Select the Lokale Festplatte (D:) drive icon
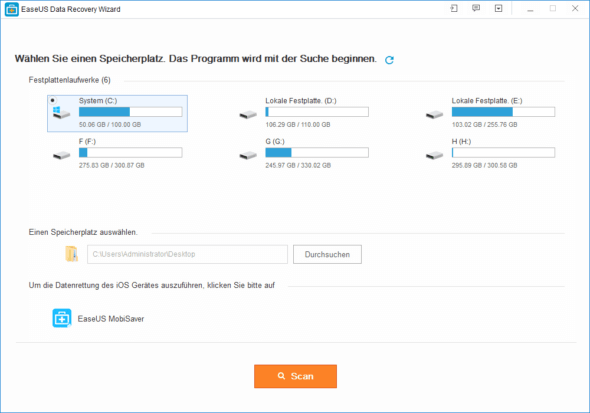 point(248,114)
